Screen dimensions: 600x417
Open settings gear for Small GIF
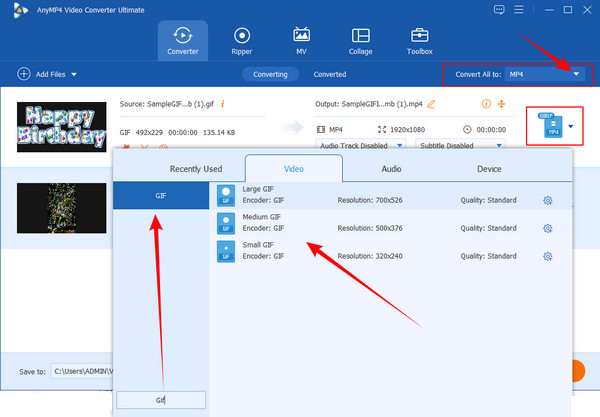click(x=548, y=256)
